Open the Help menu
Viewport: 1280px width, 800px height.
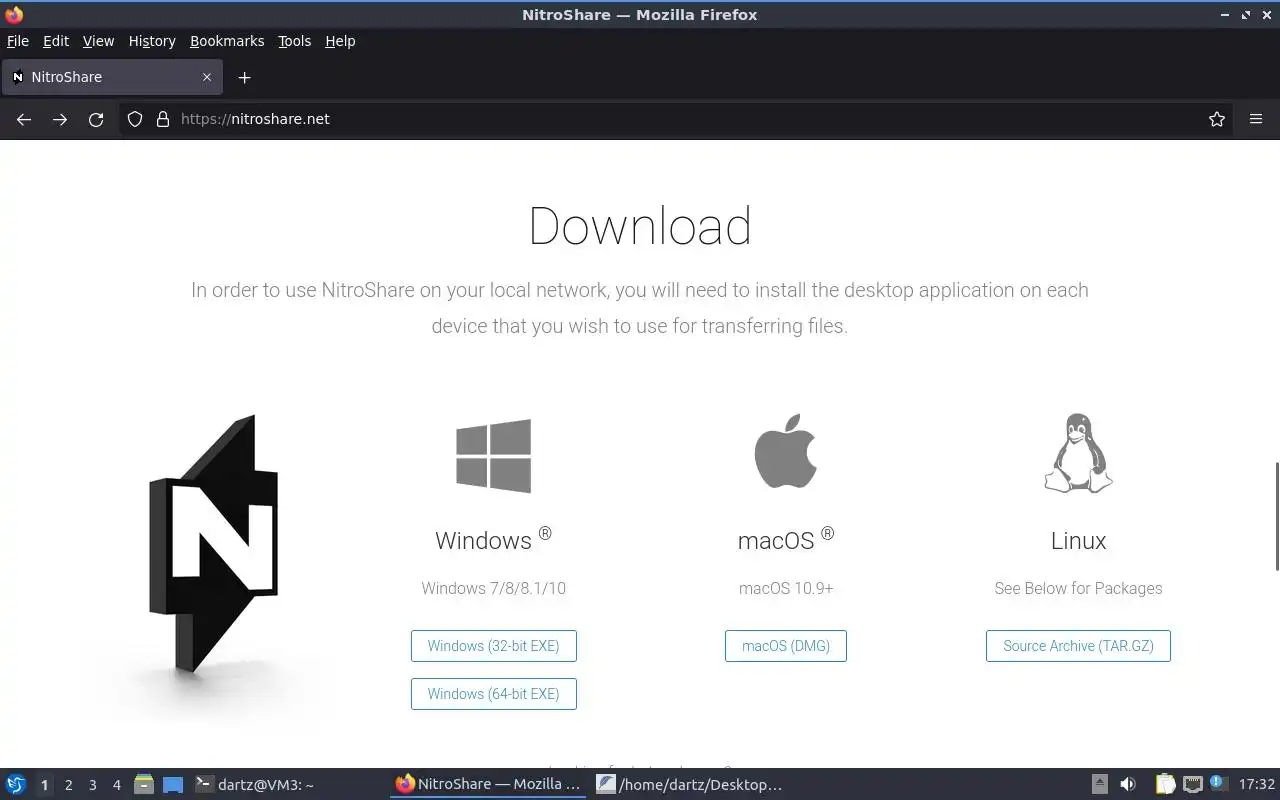[340, 41]
